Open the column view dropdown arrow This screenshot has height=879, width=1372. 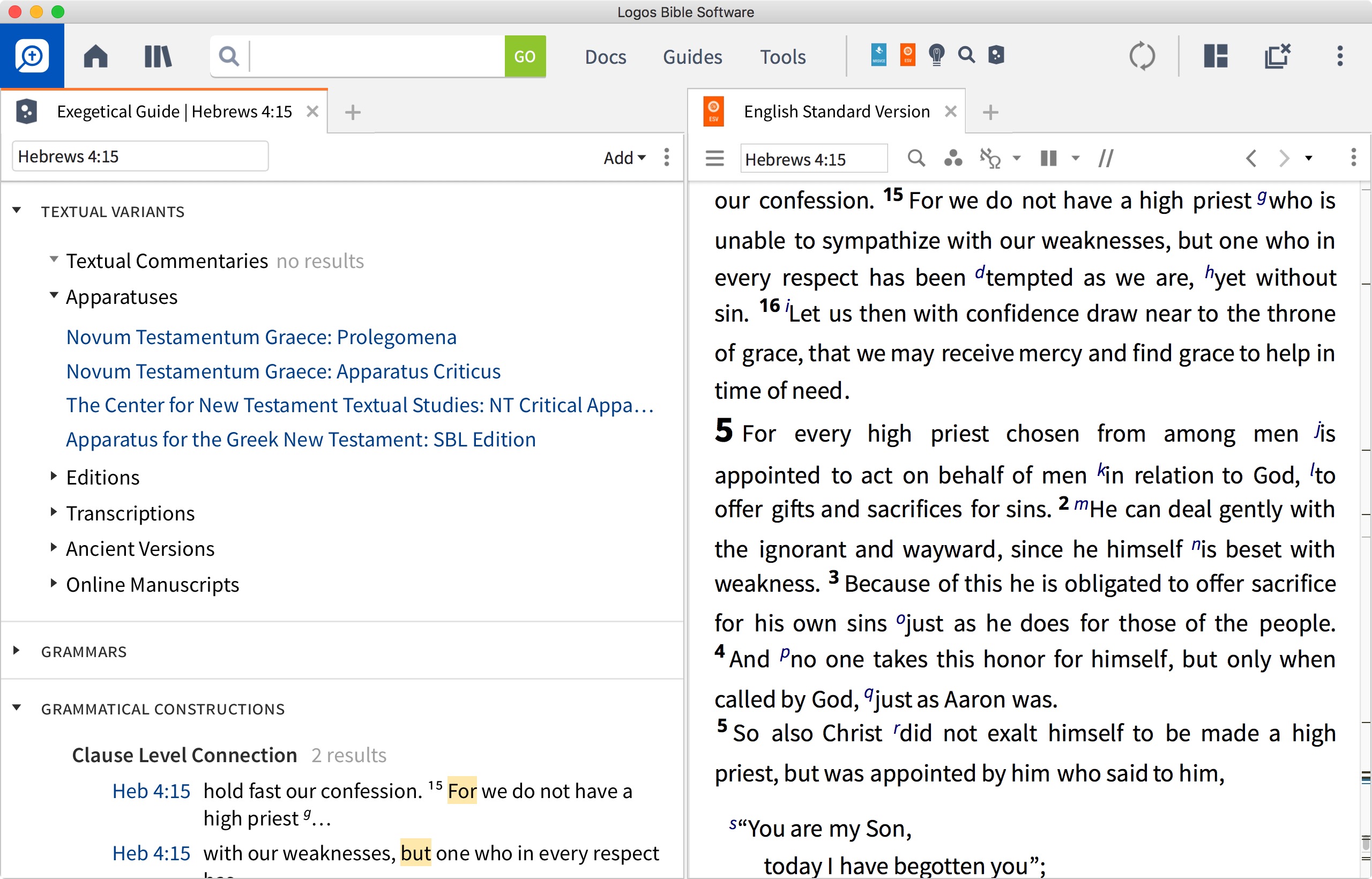[x=1075, y=158]
